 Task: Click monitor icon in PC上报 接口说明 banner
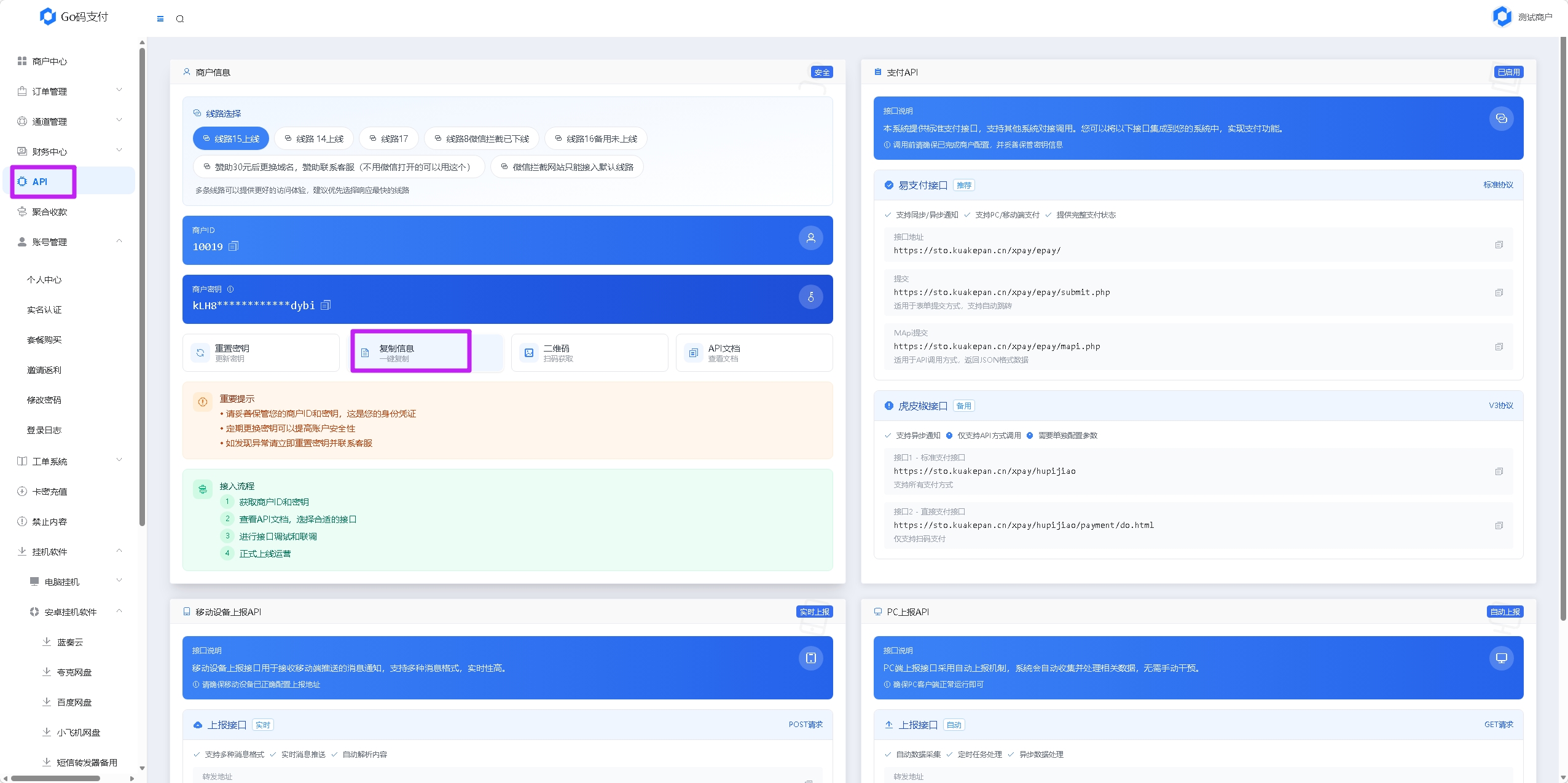click(1502, 658)
